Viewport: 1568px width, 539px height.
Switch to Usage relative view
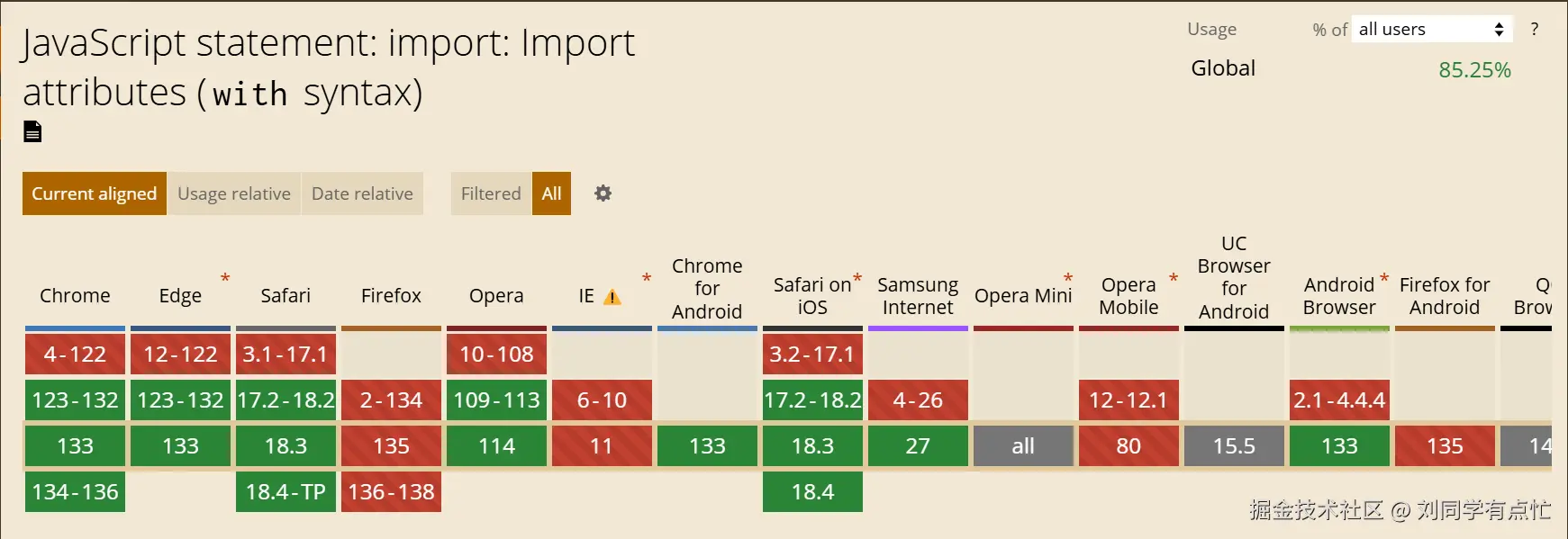234,193
